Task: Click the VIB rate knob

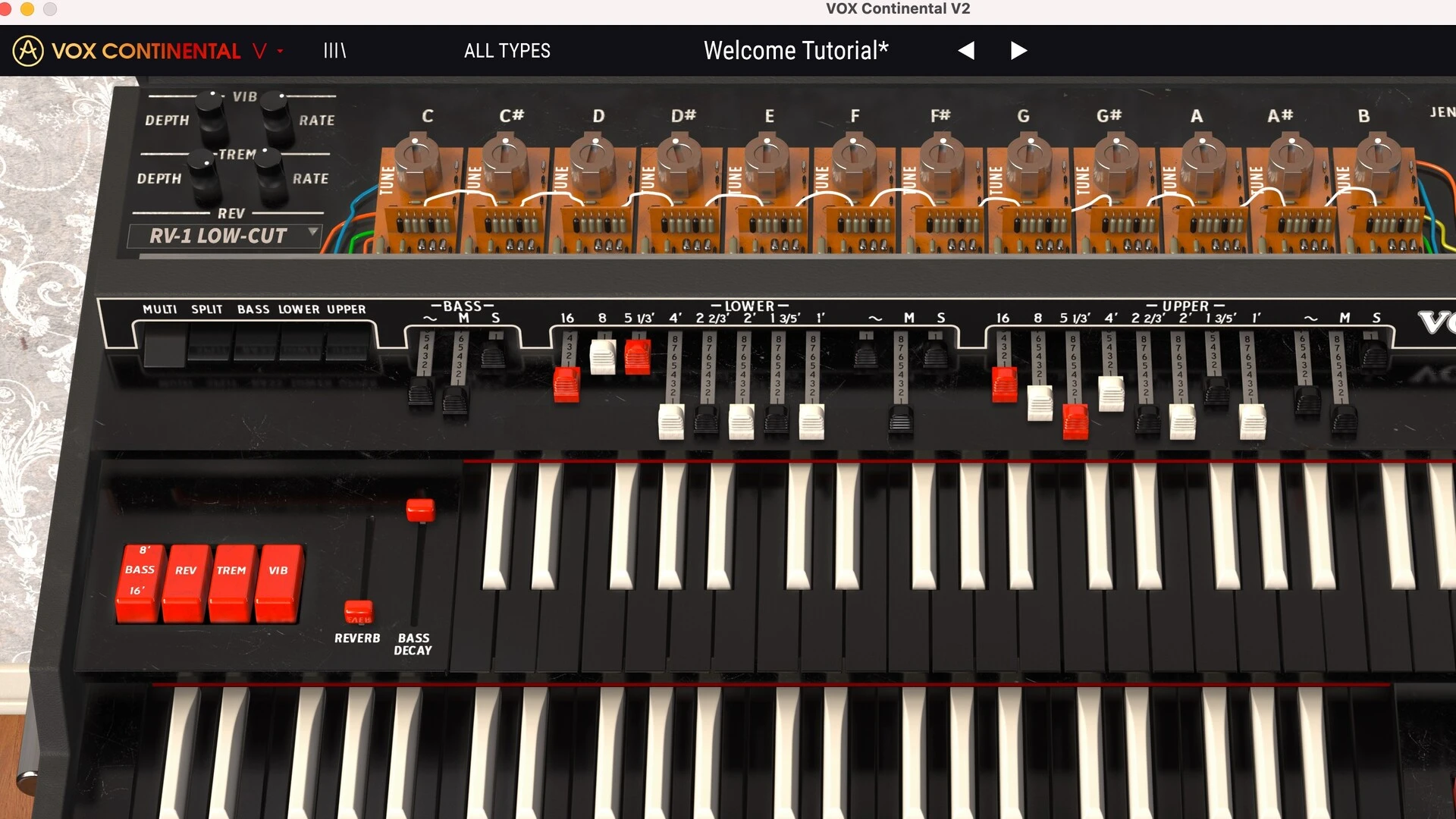Action: (277, 118)
